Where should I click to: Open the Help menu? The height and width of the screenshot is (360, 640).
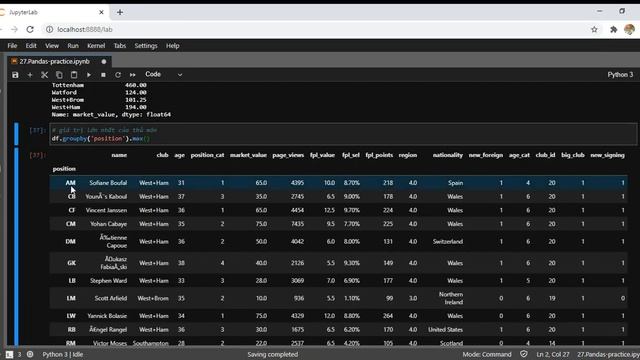[x=173, y=46]
